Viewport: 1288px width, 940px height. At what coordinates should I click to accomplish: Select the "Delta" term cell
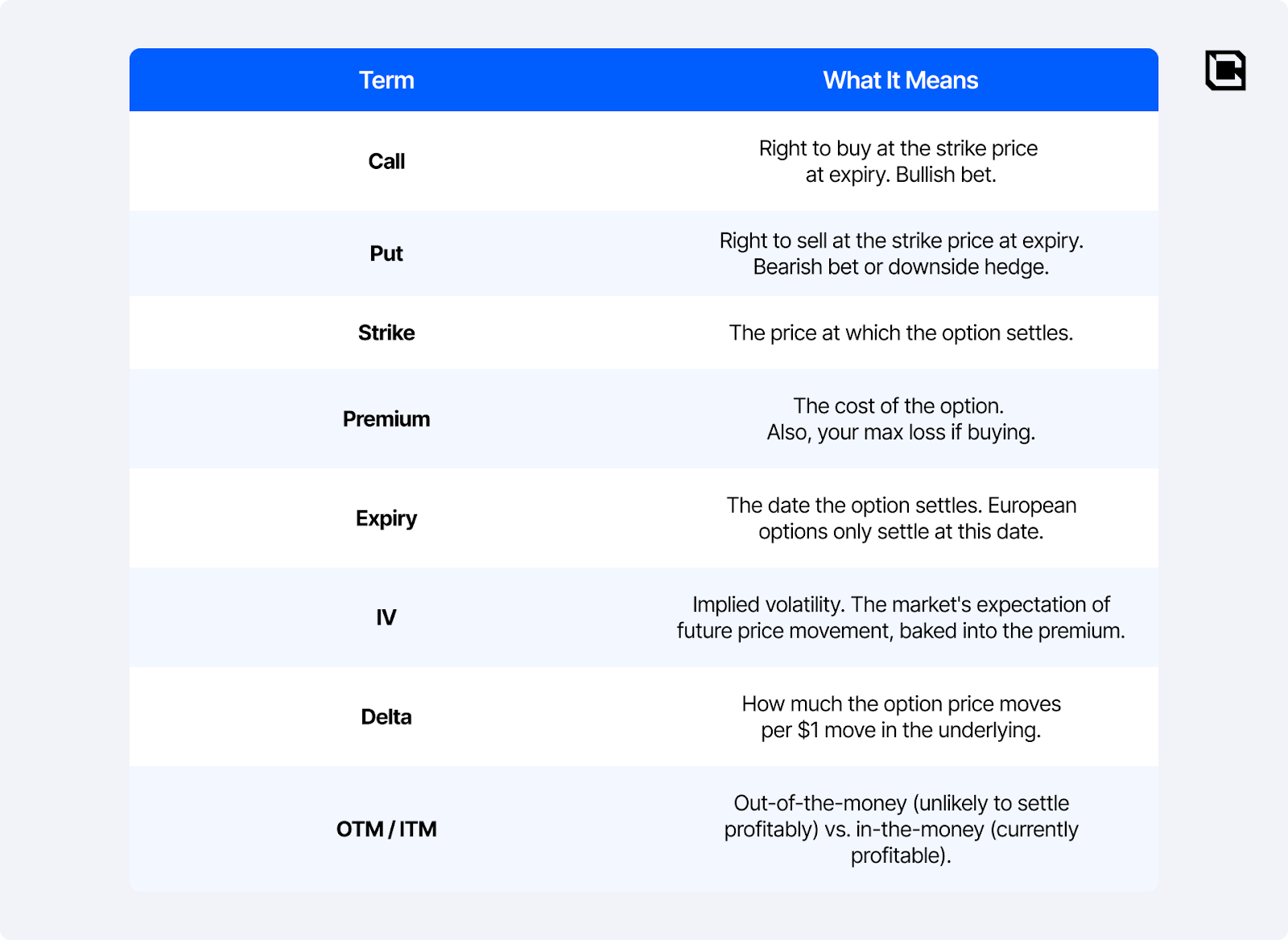pyautogui.click(x=386, y=717)
